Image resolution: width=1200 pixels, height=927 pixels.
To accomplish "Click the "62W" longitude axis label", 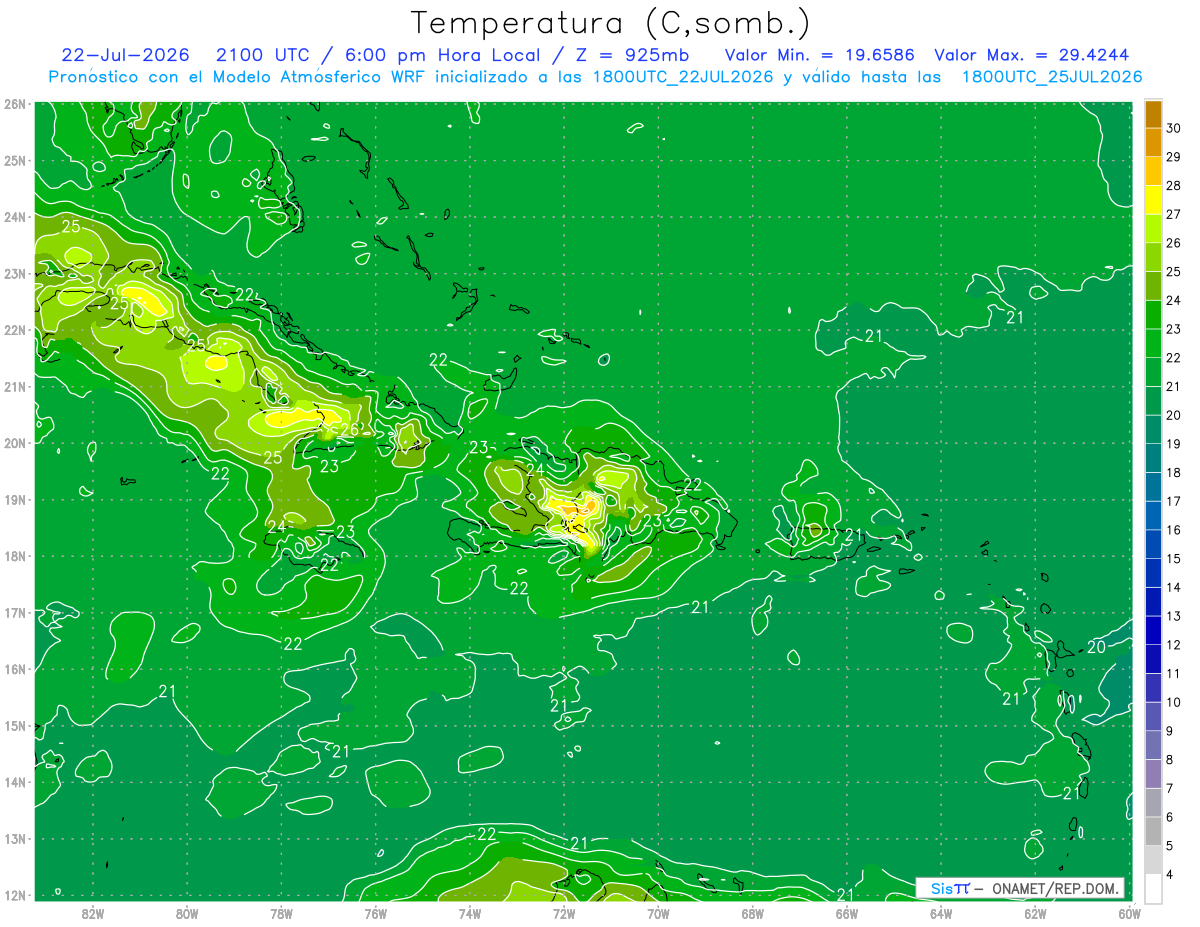I will coord(1034,913).
